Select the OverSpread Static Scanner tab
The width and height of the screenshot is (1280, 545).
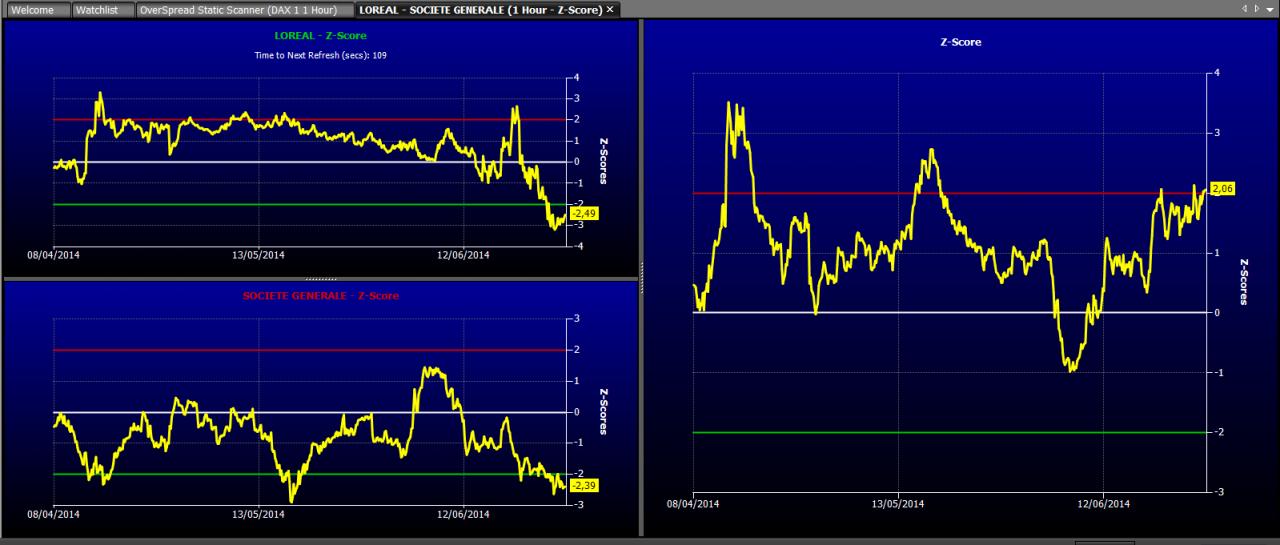243,9
